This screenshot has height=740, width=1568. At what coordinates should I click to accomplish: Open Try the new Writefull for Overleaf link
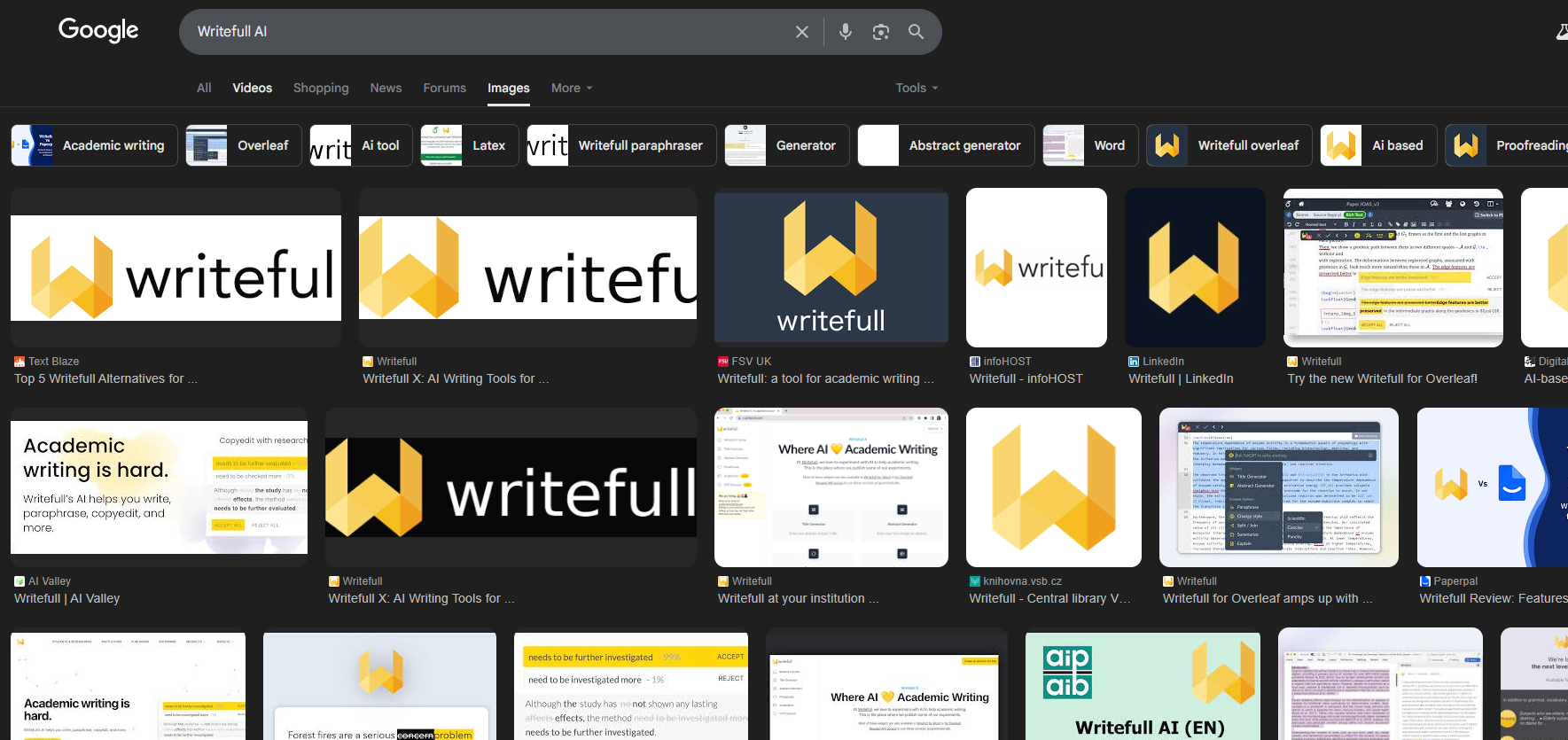(x=1382, y=378)
